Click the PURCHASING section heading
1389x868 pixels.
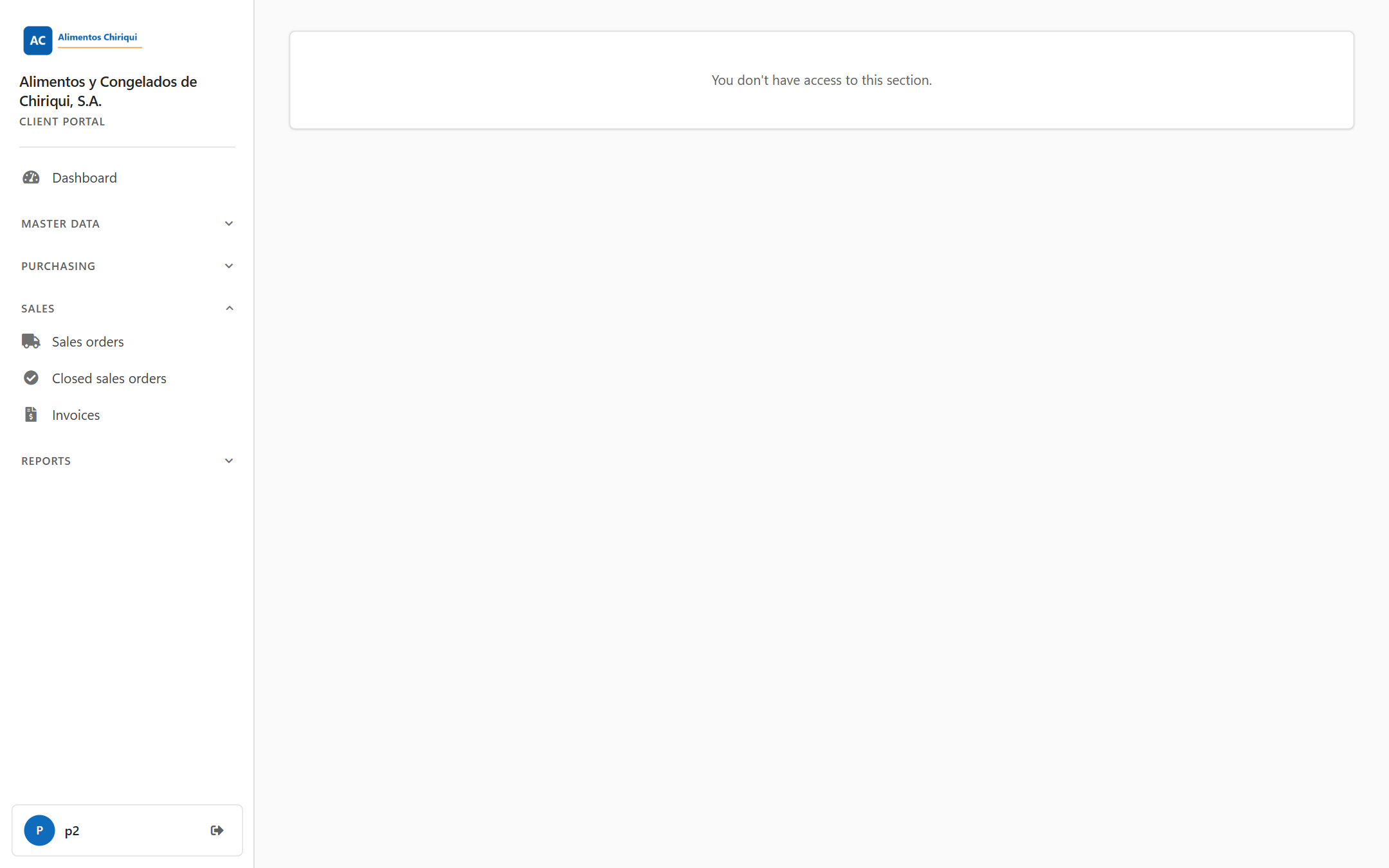[x=58, y=266]
